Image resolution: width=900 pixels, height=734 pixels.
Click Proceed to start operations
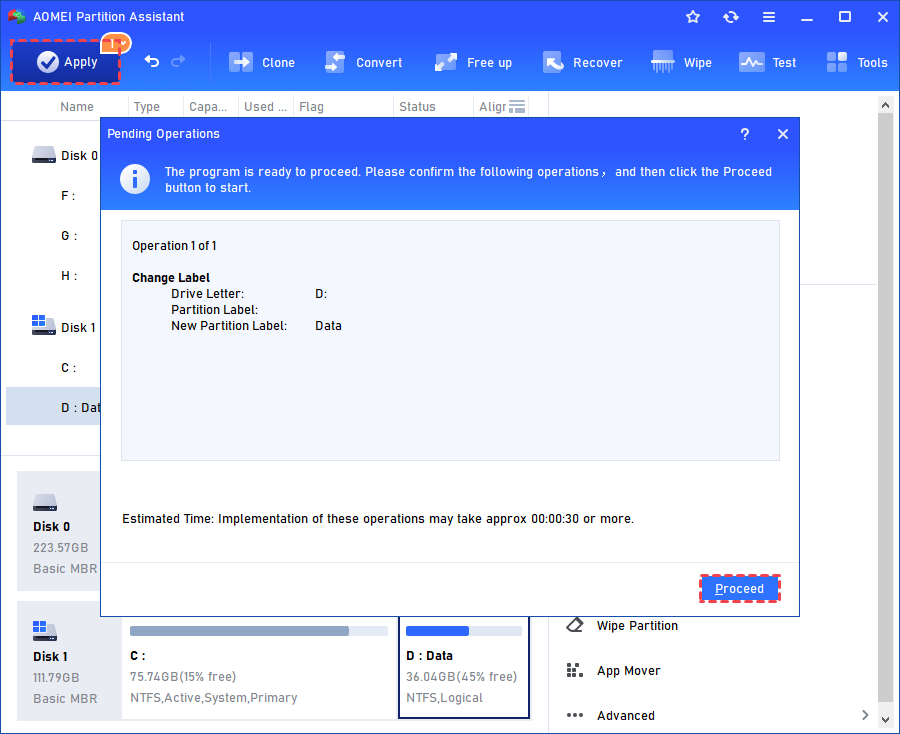[x=739, y=589]
